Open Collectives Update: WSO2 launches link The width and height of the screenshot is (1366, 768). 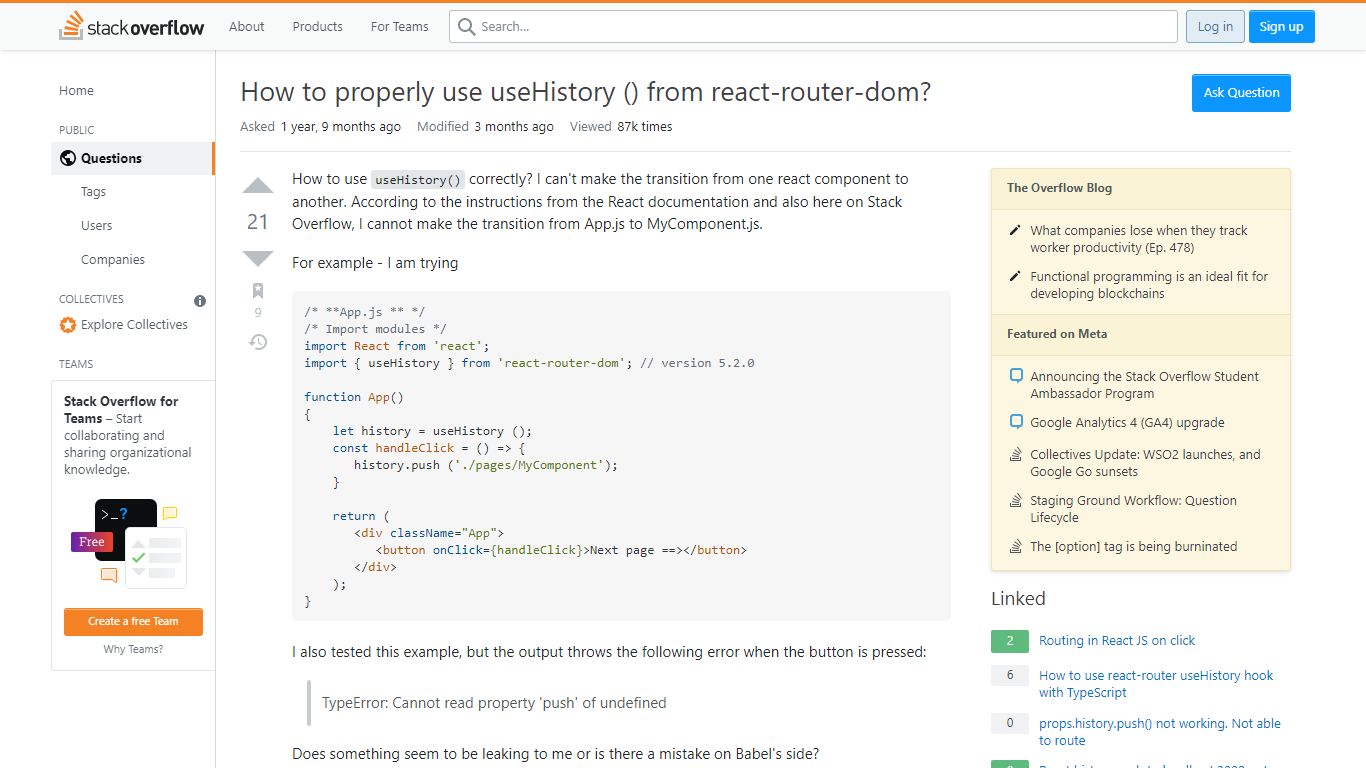pos(1145,463)
